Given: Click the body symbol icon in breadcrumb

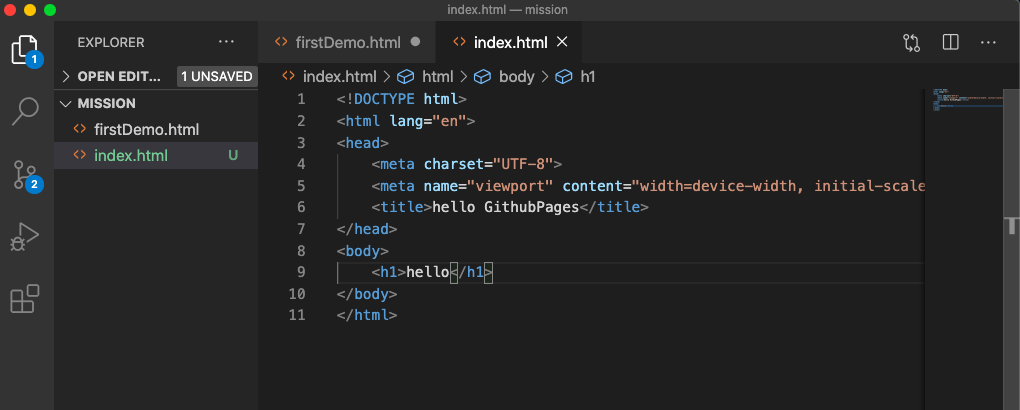Looking at the screenshot, I should click(482, 77).
